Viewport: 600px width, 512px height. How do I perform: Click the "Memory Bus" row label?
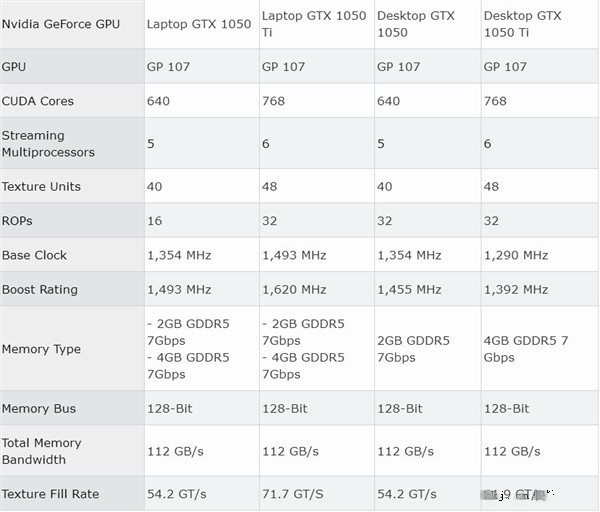[x=39, y=409]
